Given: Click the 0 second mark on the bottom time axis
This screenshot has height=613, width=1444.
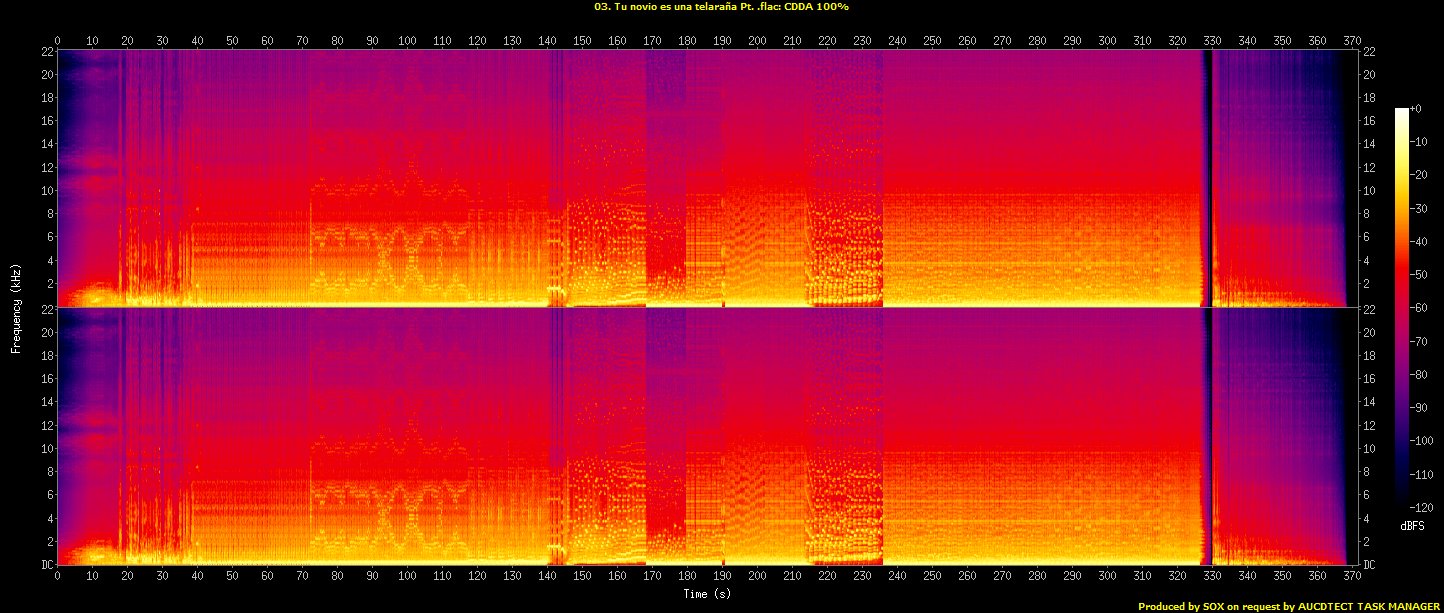Looking at the screenshot, I should coord(58,576).
